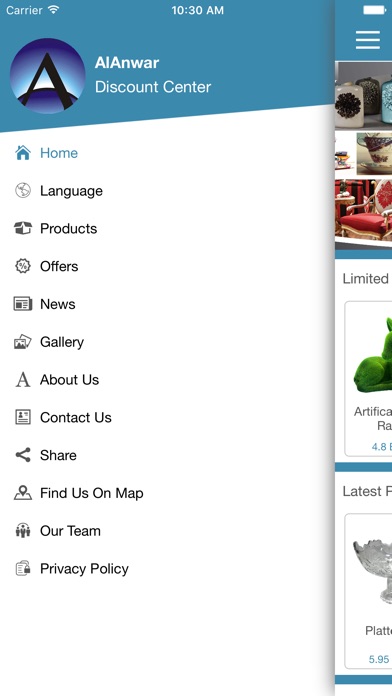Tap the Find Us On Map pin icon
Viewport: 392px width, 696px height.
(x=23, y=493)
